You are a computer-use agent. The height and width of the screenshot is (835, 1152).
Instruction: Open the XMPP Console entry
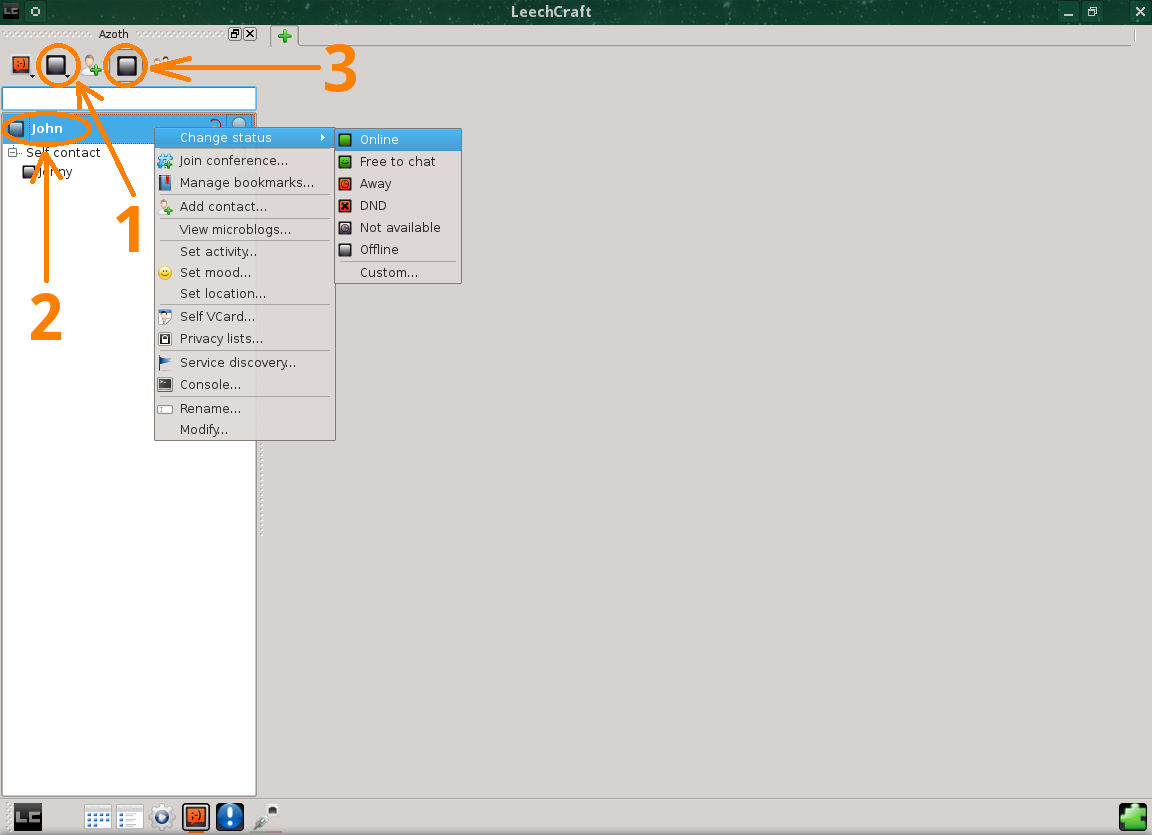[x=245, y=385]
